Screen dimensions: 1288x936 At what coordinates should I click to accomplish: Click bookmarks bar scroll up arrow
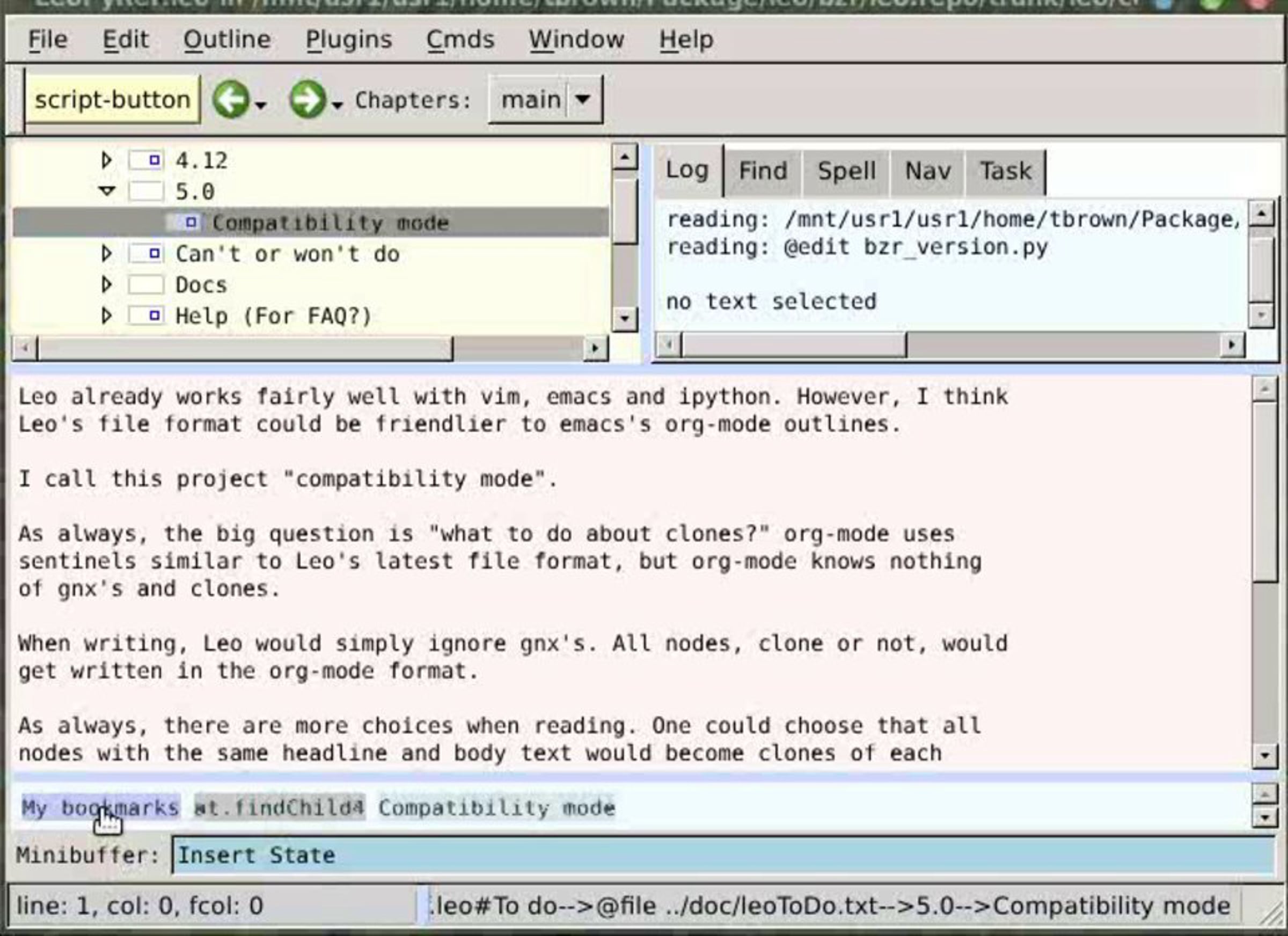[x=1265, y=793]
